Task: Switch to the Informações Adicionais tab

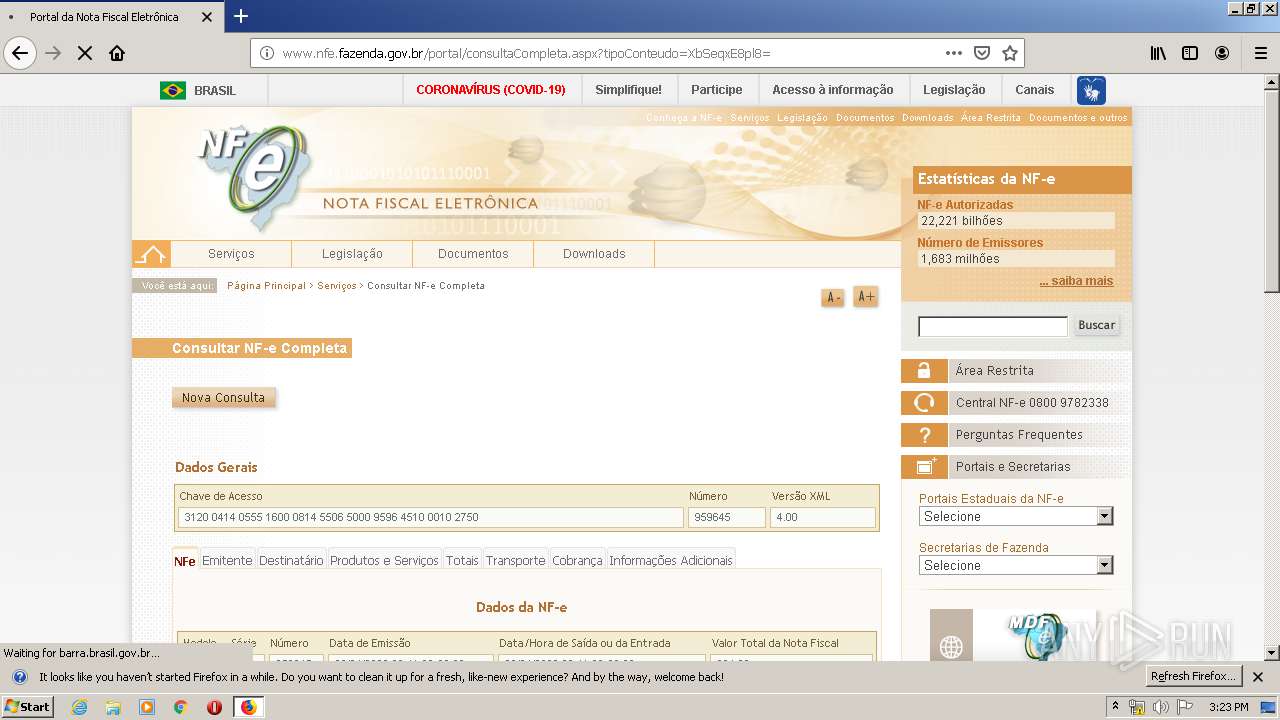Action: [671, 560]
